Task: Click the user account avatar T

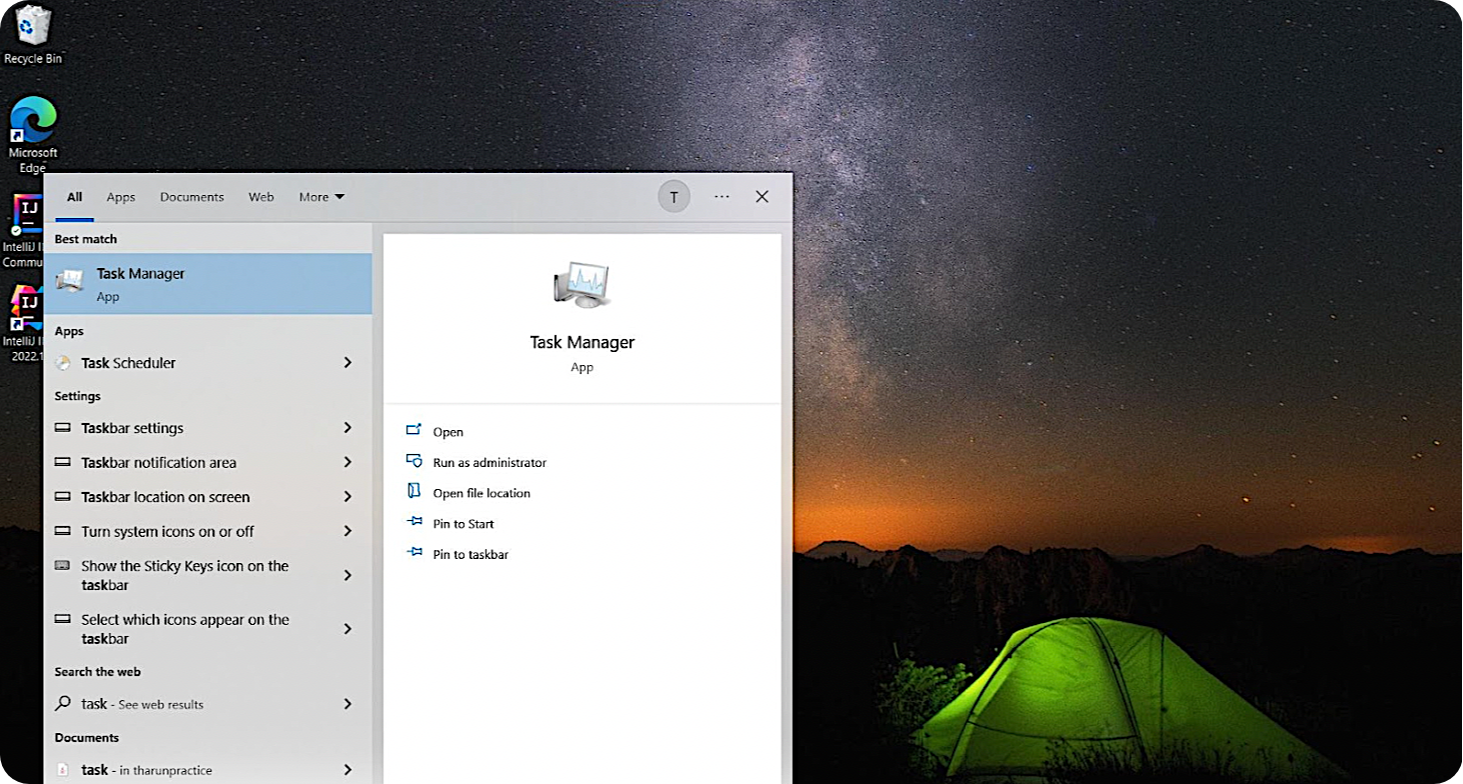Action: (x=673, y=197)
